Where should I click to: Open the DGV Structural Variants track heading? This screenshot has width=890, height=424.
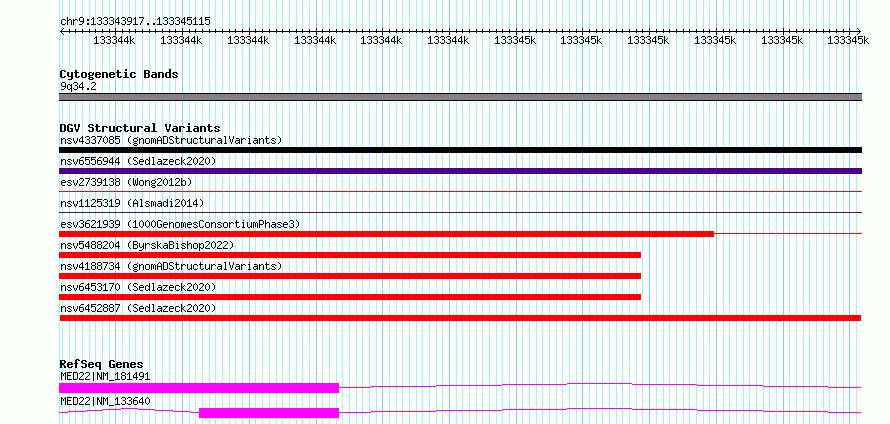[140, 128]
